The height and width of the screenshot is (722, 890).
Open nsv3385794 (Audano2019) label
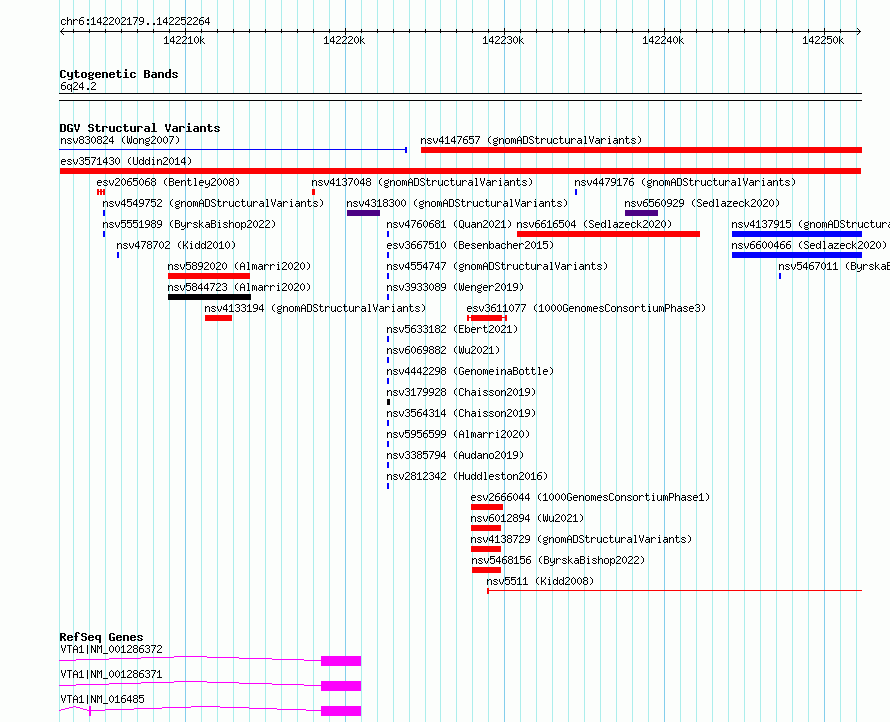(x=455, y=455)
